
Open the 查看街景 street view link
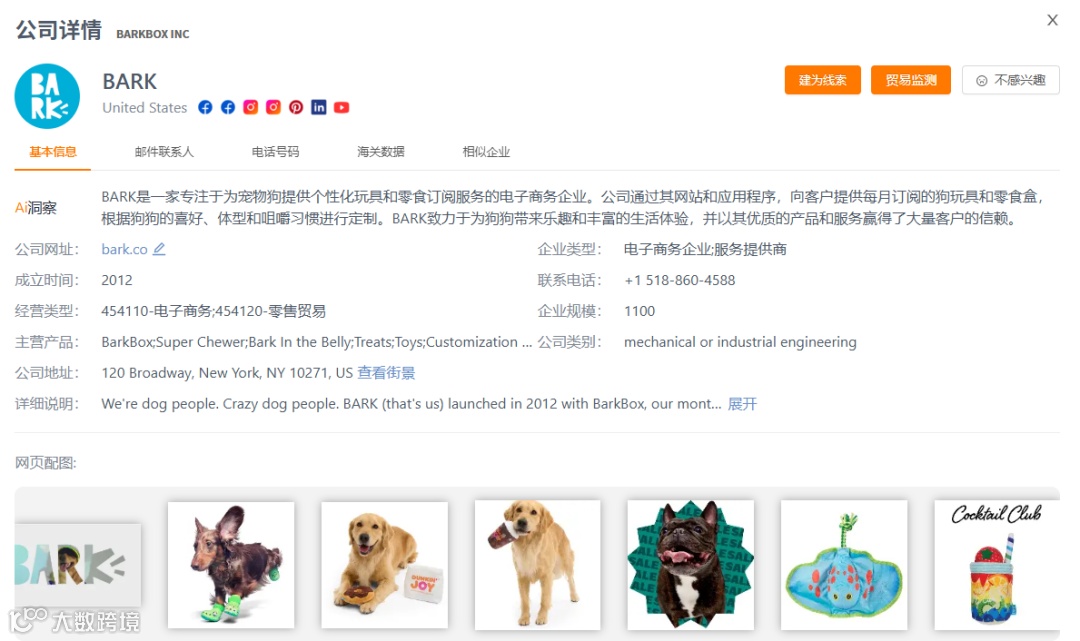pos(386,373)
